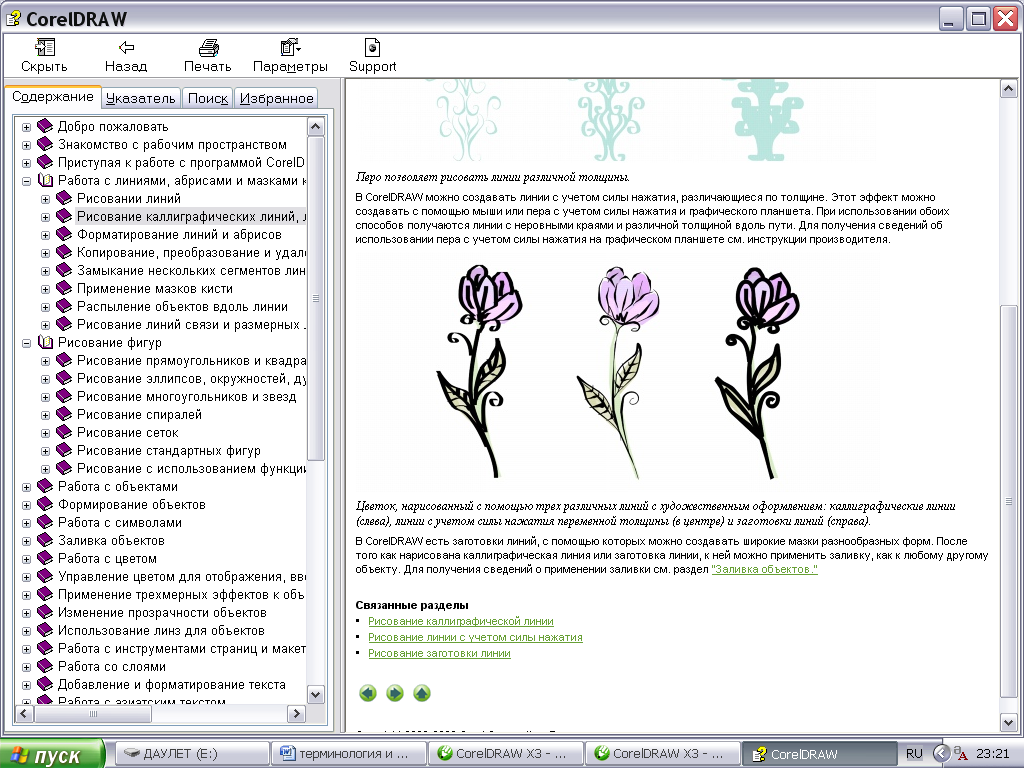Expand the Распыление объектов вдоль линии node

[45, 307]
